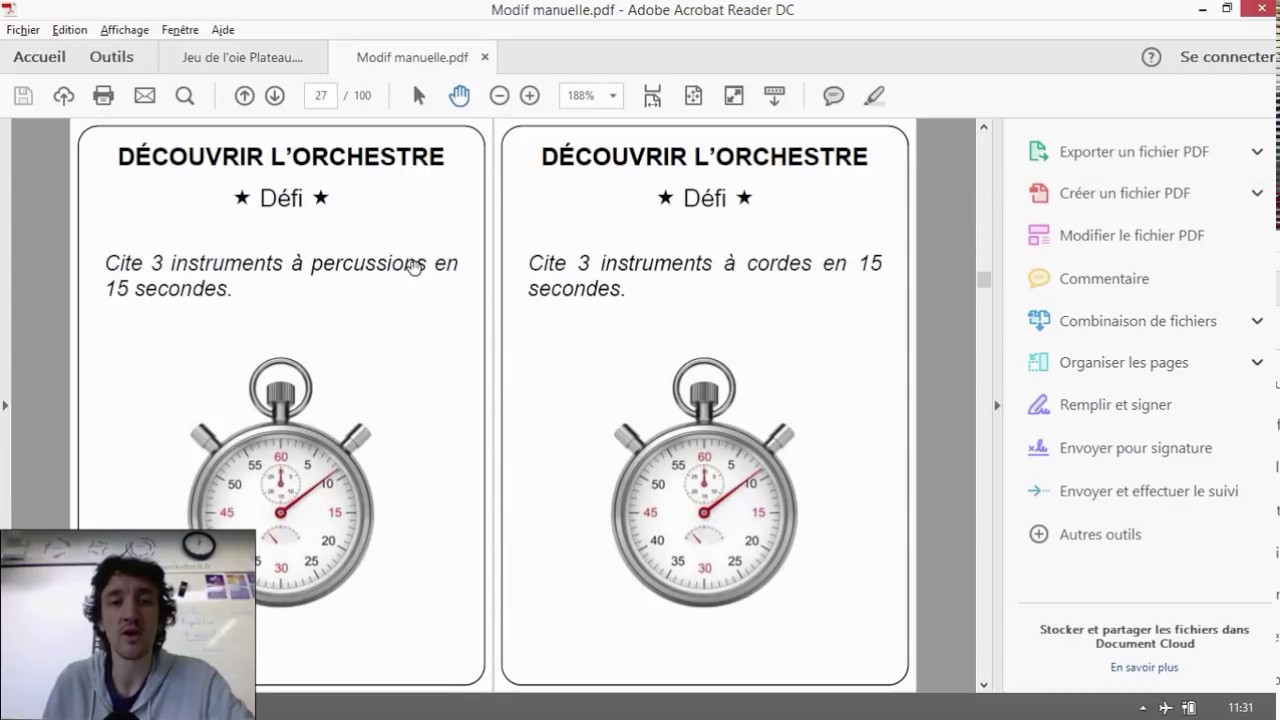Open the Fenêtre menu
Viewport: 1280px width, 720px height.
click(x=180, y=30)
